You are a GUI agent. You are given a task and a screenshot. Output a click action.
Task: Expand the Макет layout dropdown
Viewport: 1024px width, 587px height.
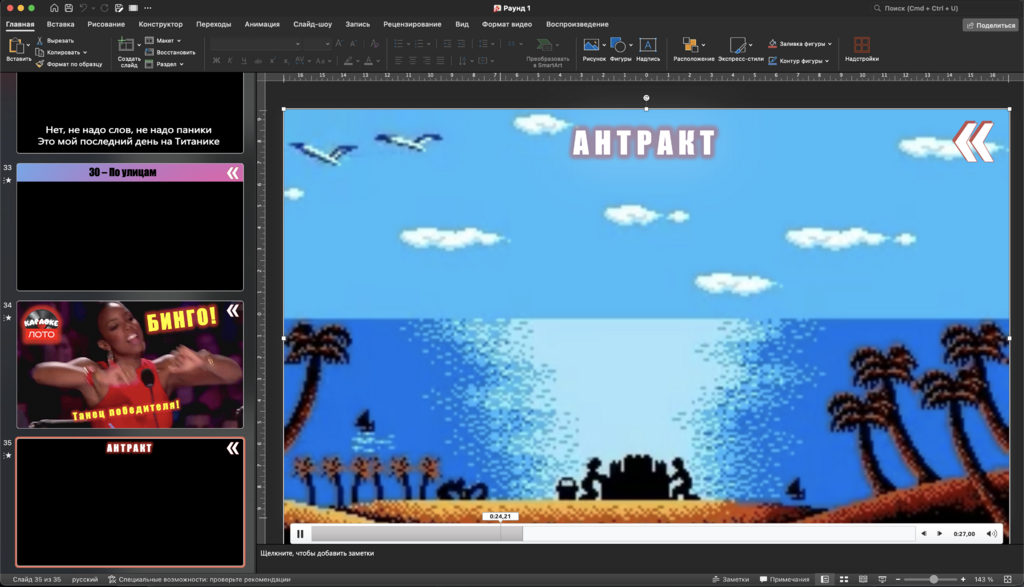coord(179,40)
